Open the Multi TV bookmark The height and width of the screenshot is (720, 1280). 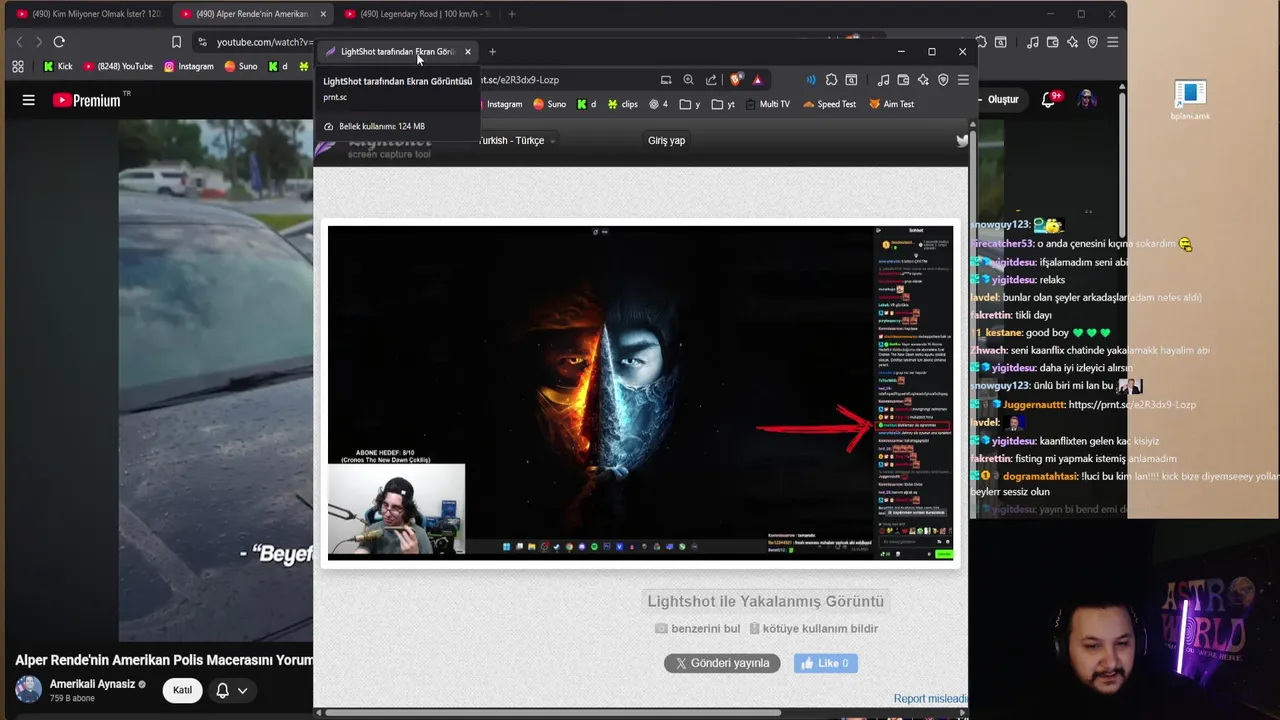pyautogui.click(x=767, y=104)
